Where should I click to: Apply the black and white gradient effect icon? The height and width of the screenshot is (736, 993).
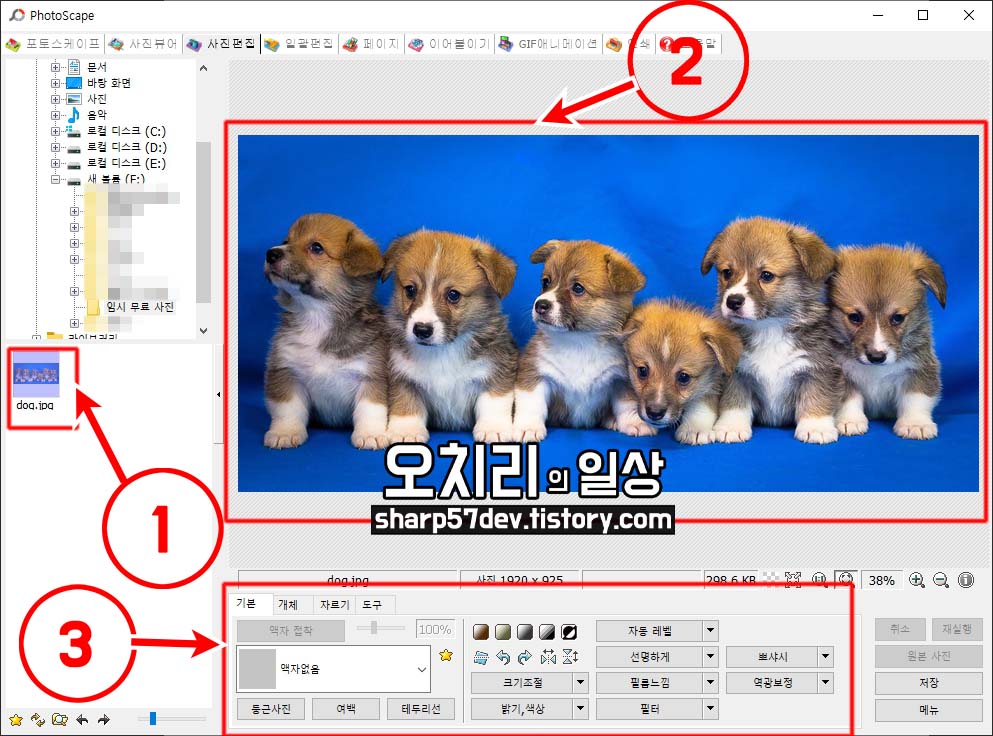click(x=547, y=631)
